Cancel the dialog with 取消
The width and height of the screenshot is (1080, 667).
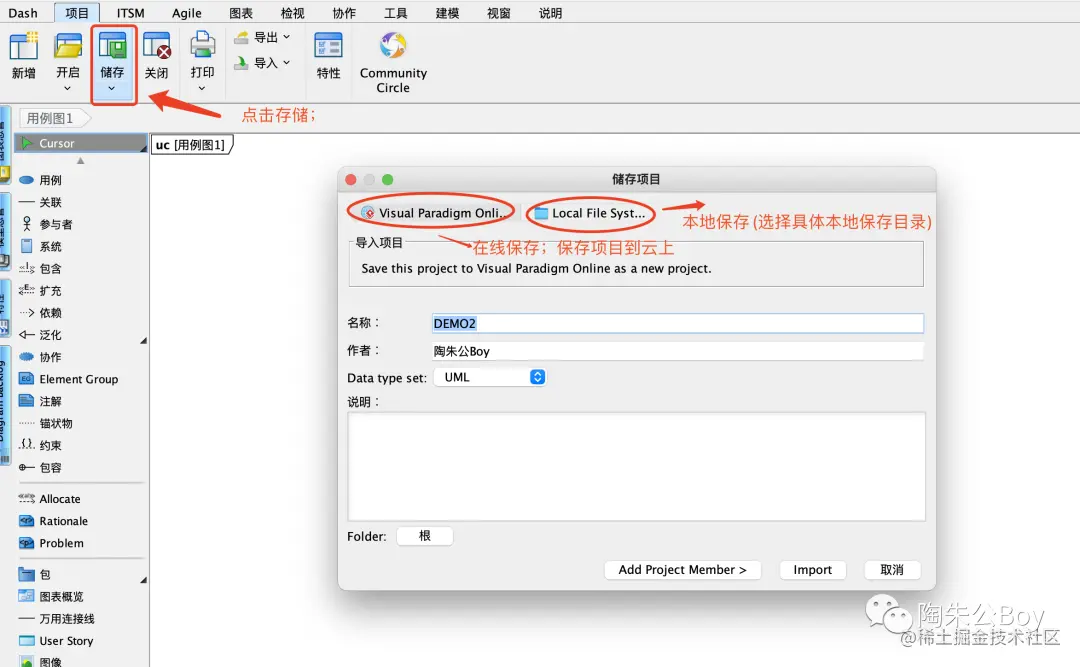click(892, 570)
